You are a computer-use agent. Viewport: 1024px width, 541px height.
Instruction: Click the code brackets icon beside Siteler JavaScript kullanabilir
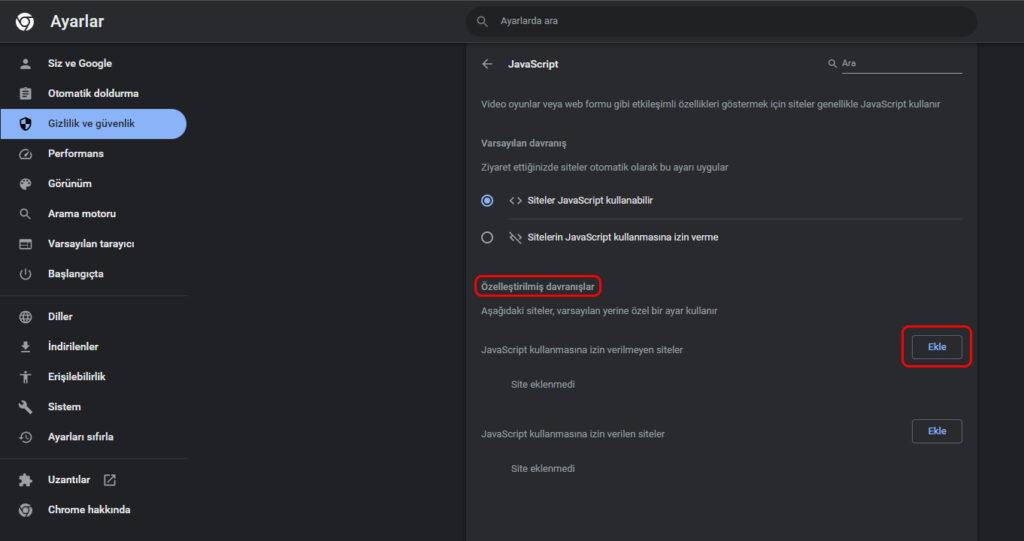[515, 201]
